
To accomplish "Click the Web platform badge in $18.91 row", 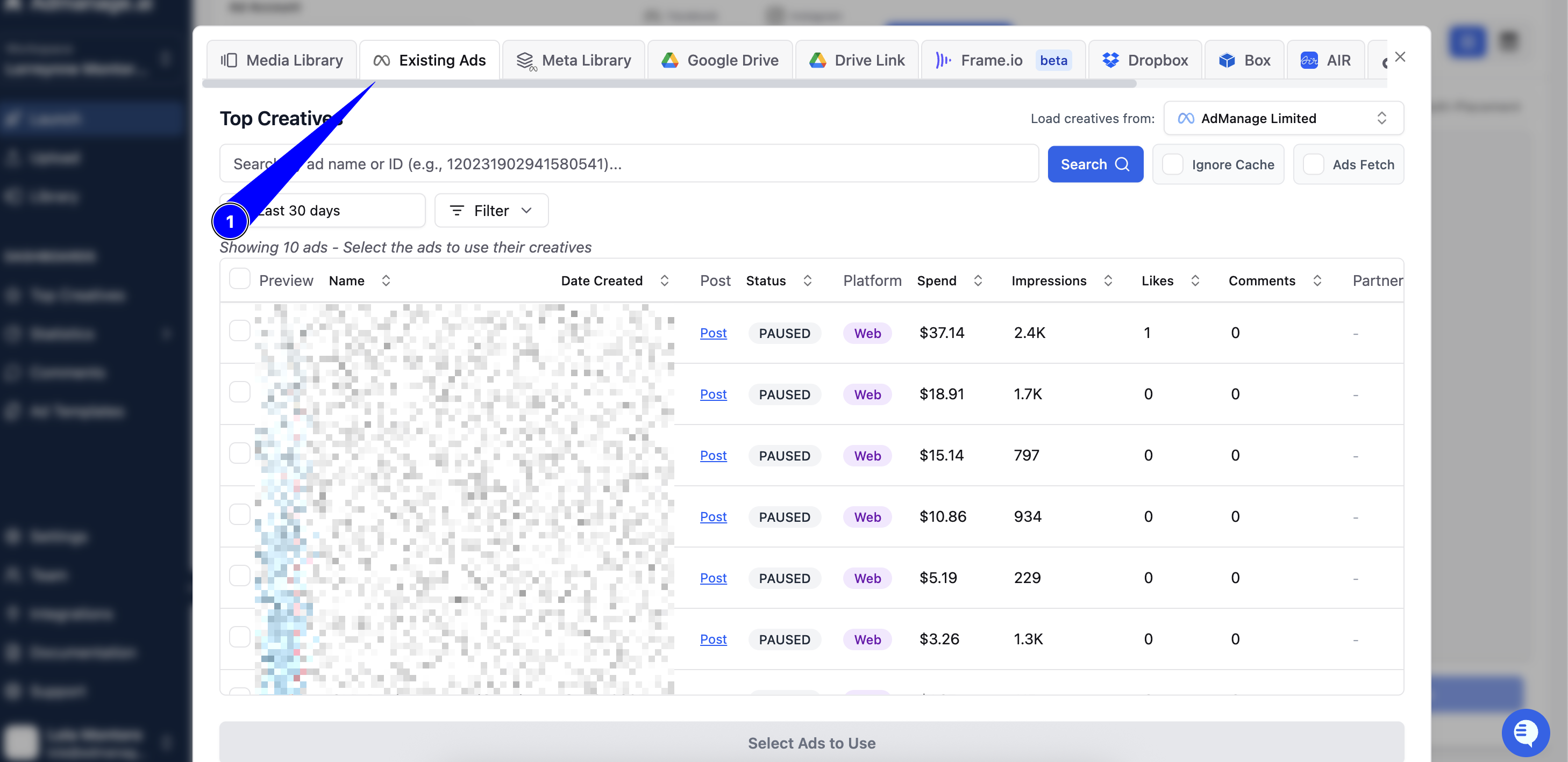I will coord(867,394).
